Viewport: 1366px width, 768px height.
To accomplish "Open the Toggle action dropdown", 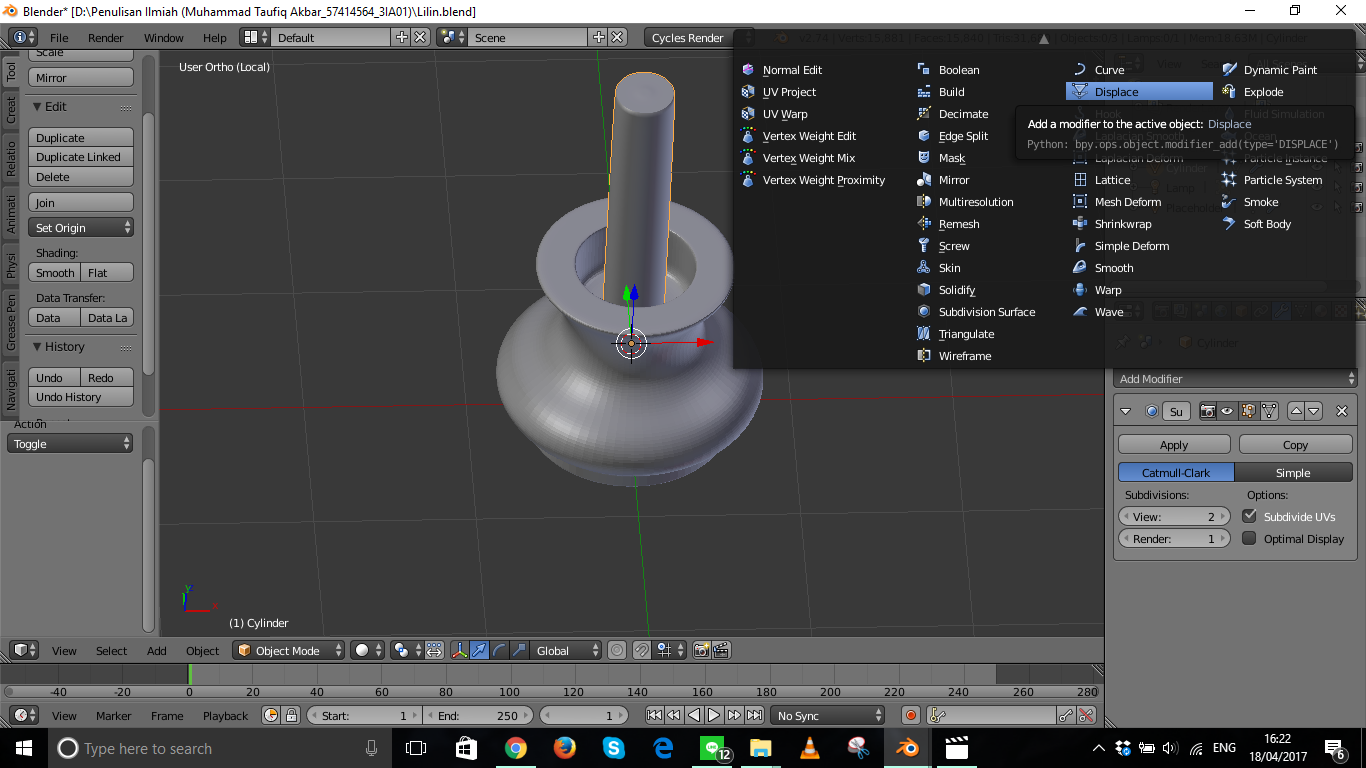I will (x=70, y=443).
